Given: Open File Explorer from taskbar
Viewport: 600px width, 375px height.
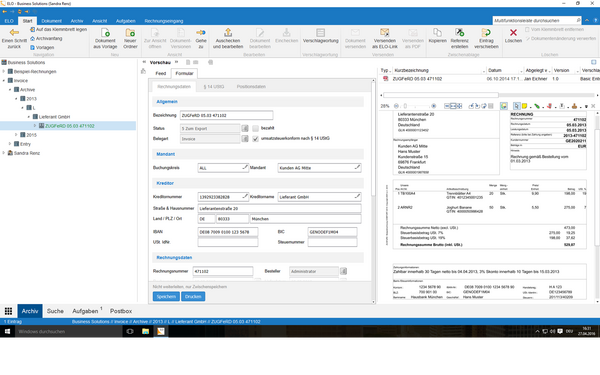Looking at the screenshot, I should [145, 331].
